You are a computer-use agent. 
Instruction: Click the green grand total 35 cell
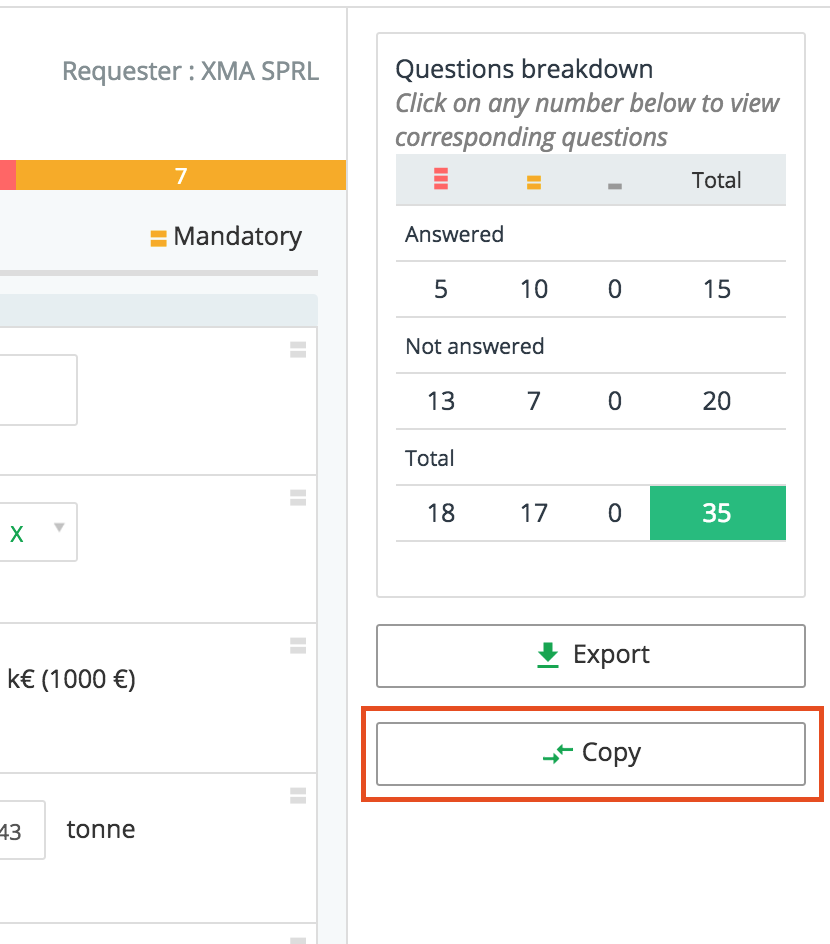pyautogui.click(x=717, y=513)
